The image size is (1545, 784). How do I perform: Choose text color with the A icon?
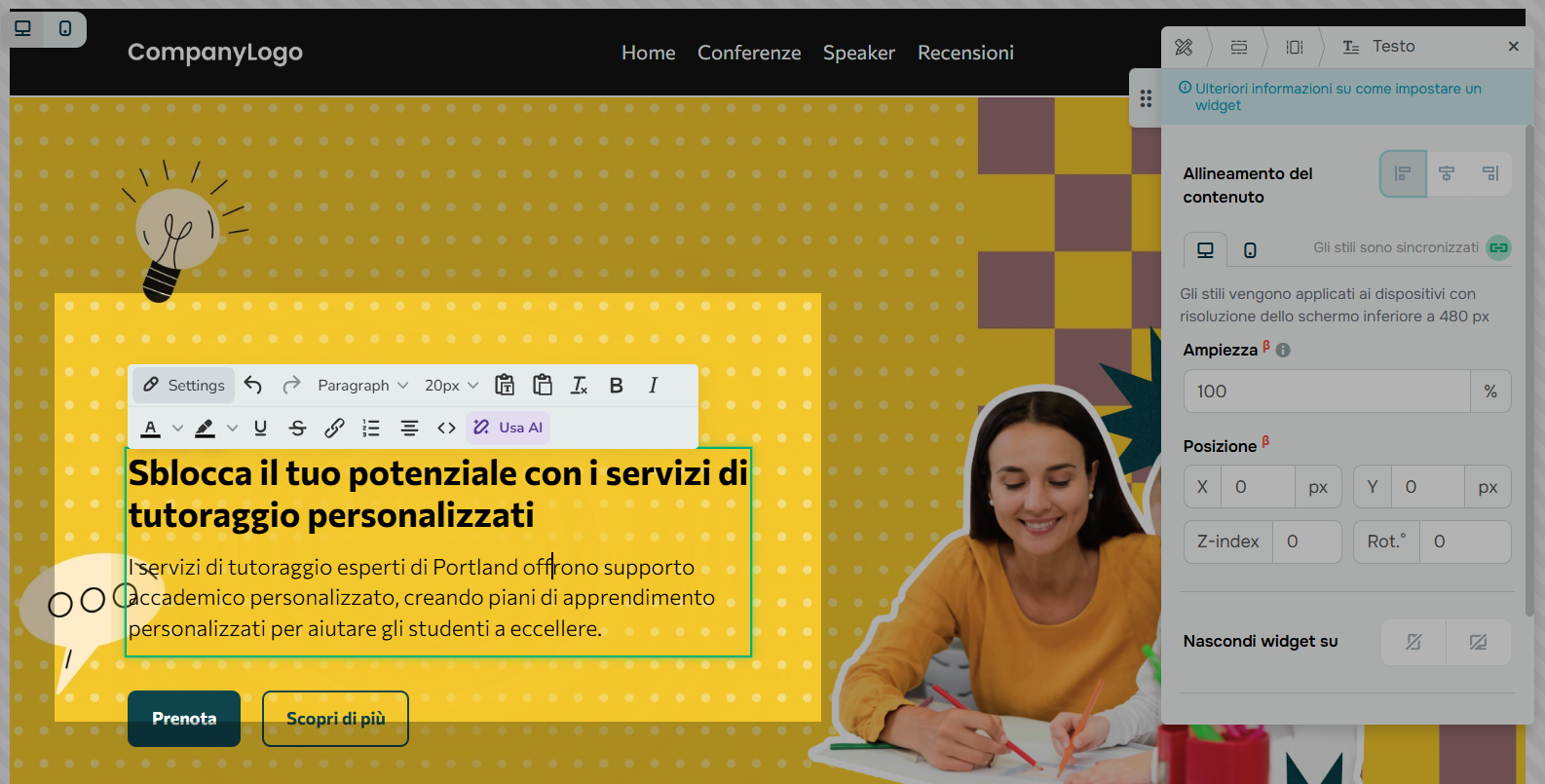coord(151,428)
